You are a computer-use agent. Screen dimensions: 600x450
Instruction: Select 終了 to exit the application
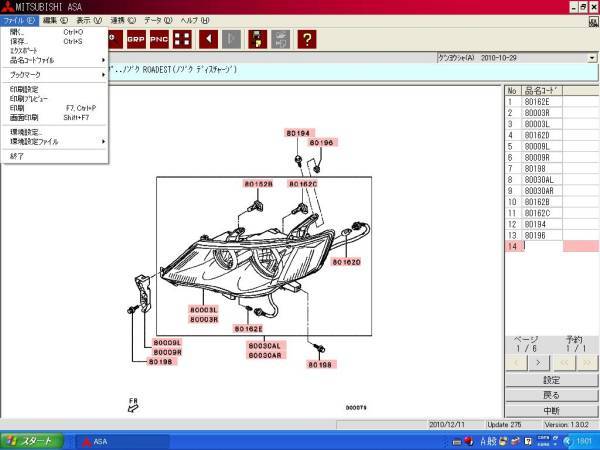point(17,156)
